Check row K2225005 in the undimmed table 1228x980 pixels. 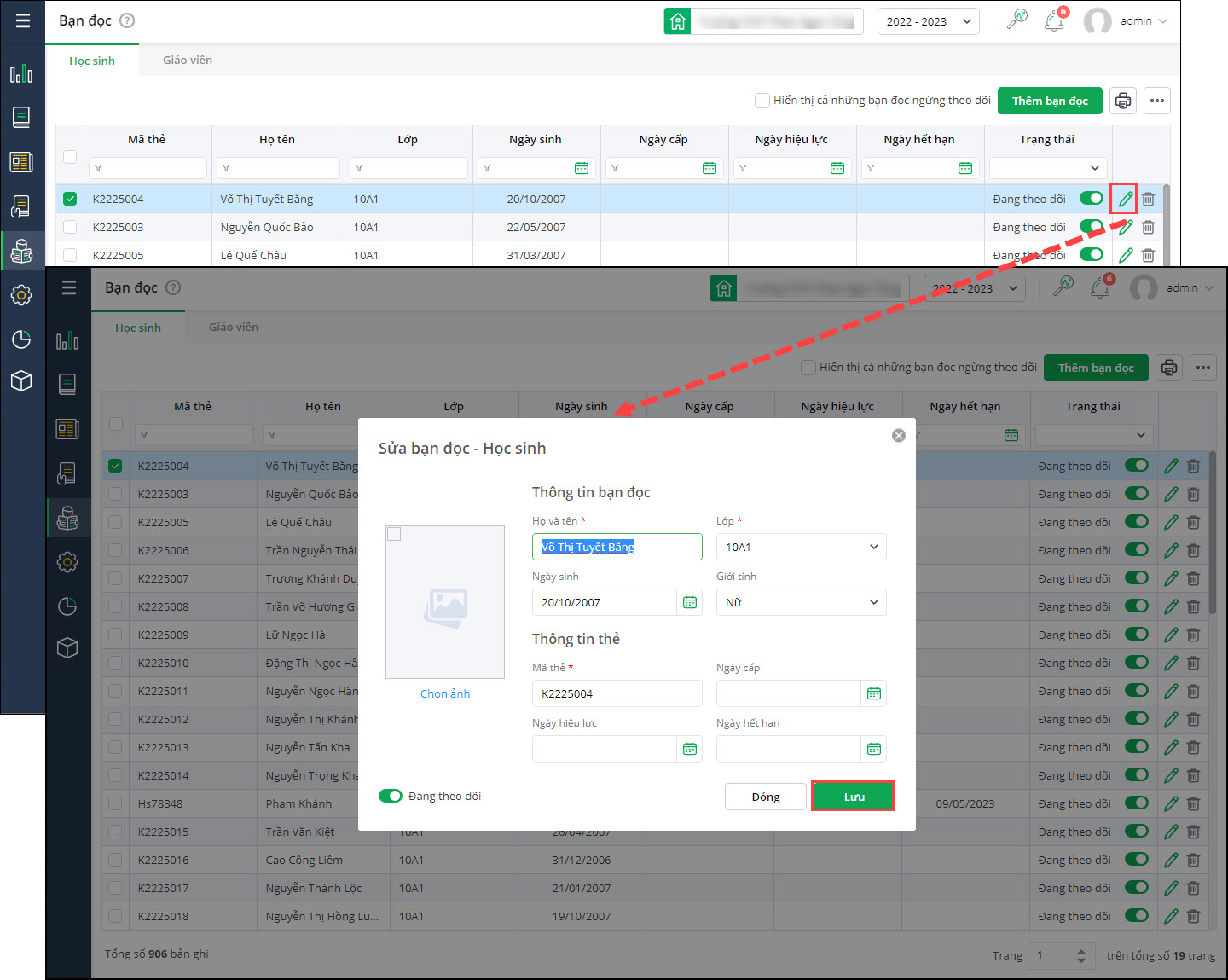pyautogui.click(x=70, y=255)
